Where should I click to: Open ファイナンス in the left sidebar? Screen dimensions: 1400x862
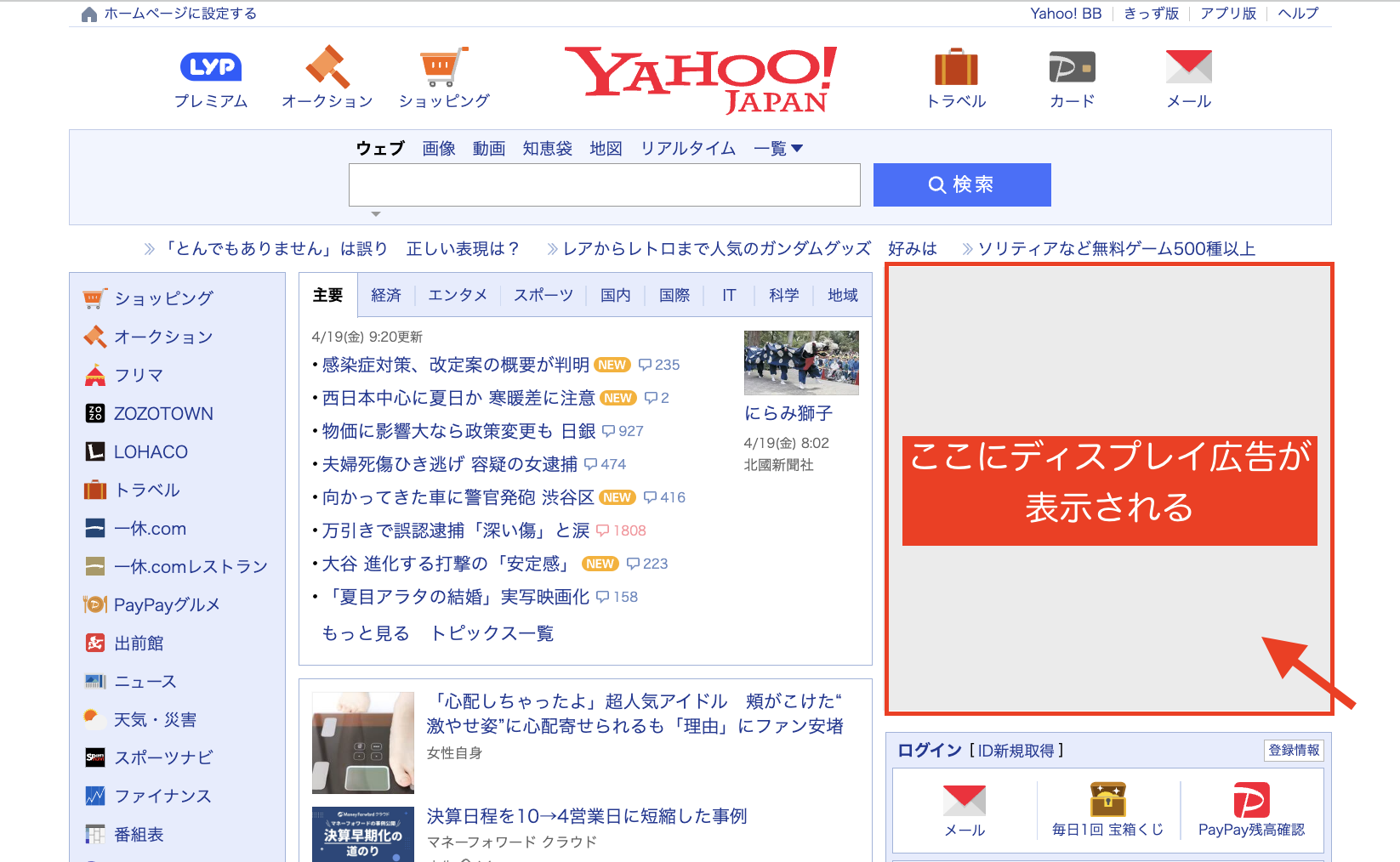click(x=162, y=796)
